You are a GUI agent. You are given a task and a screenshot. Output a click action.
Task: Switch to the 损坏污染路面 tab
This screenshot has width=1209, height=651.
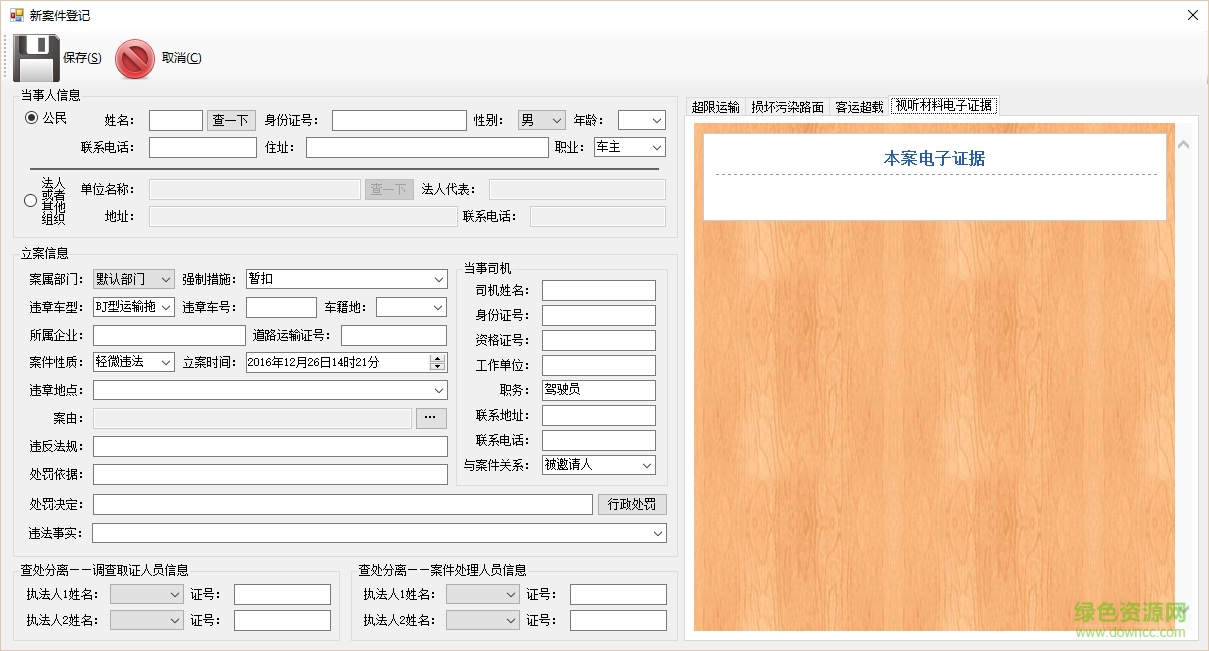click(789, 104)
